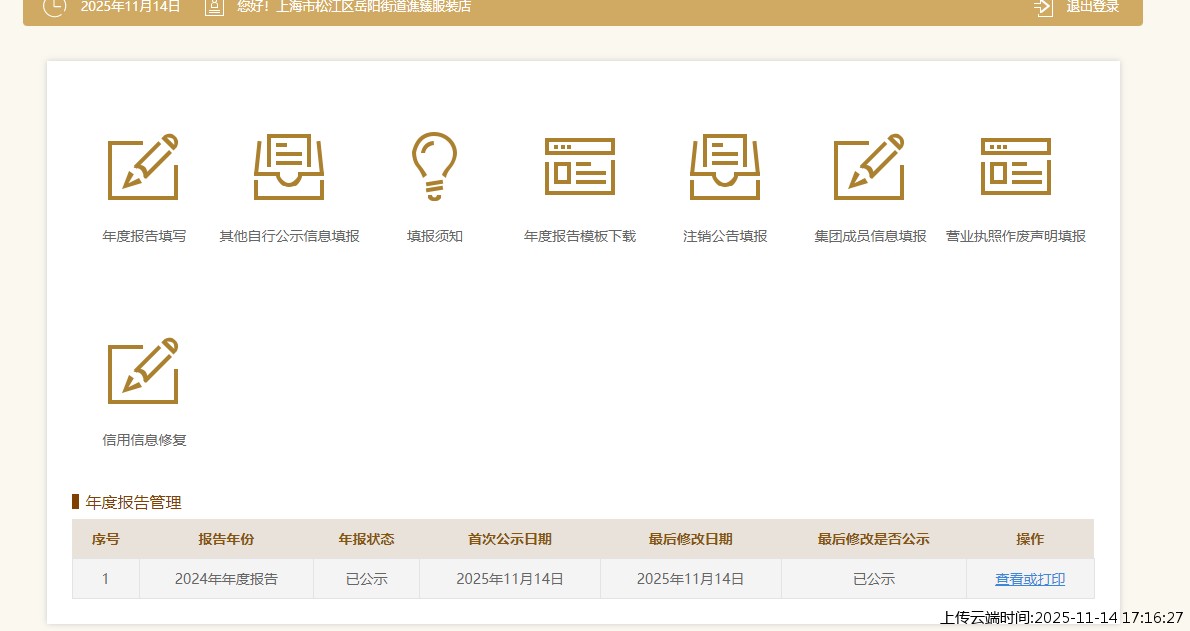Open the 填报须知 lightbulb icon

point(434,167)
